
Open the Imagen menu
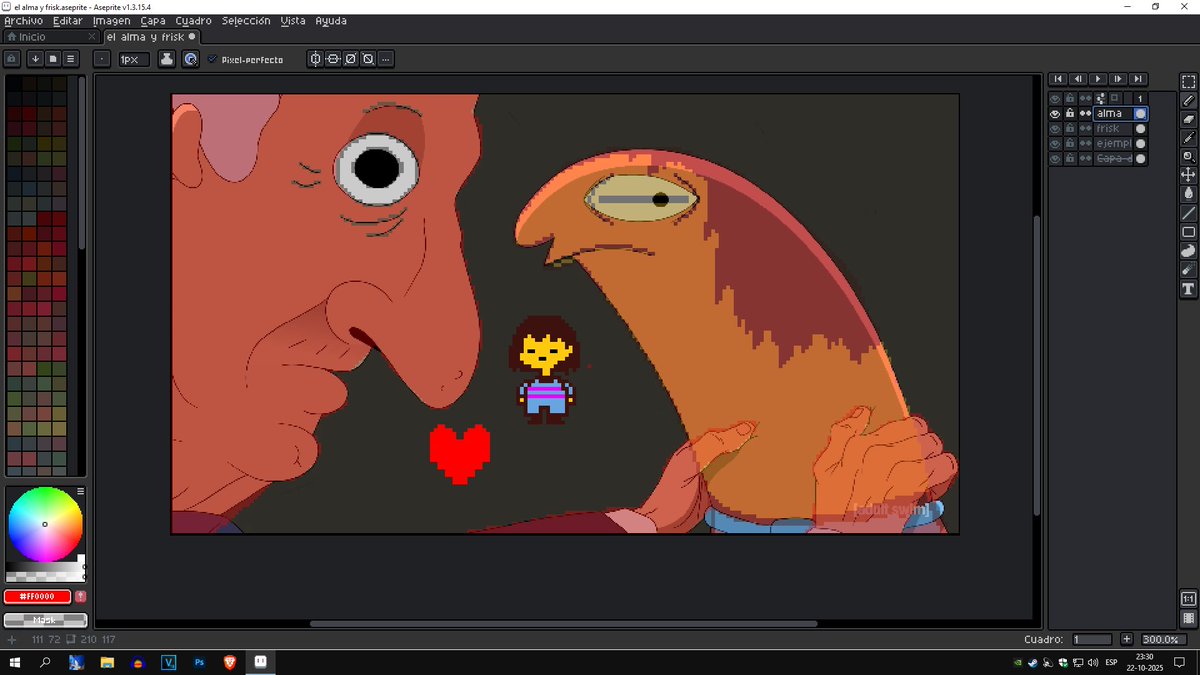click(x=112, y=21)
